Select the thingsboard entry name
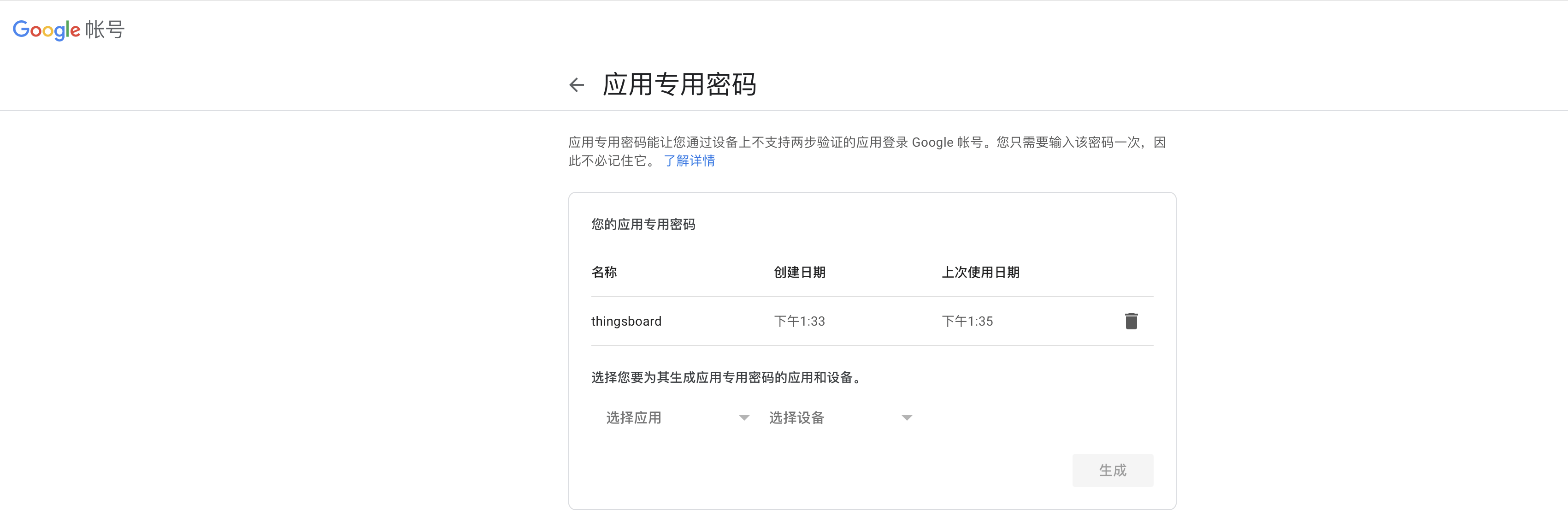 (626, 321)
